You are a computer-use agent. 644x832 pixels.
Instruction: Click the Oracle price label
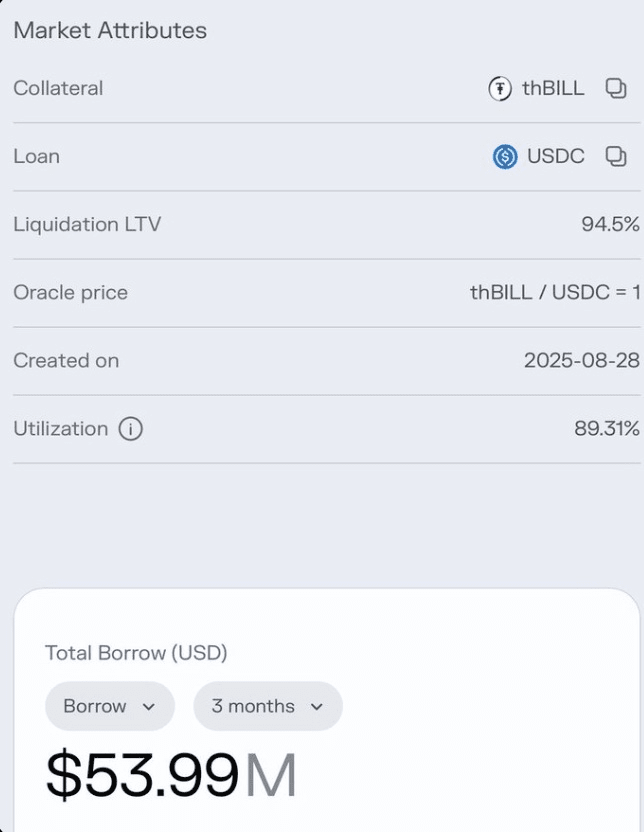[70, 292]
